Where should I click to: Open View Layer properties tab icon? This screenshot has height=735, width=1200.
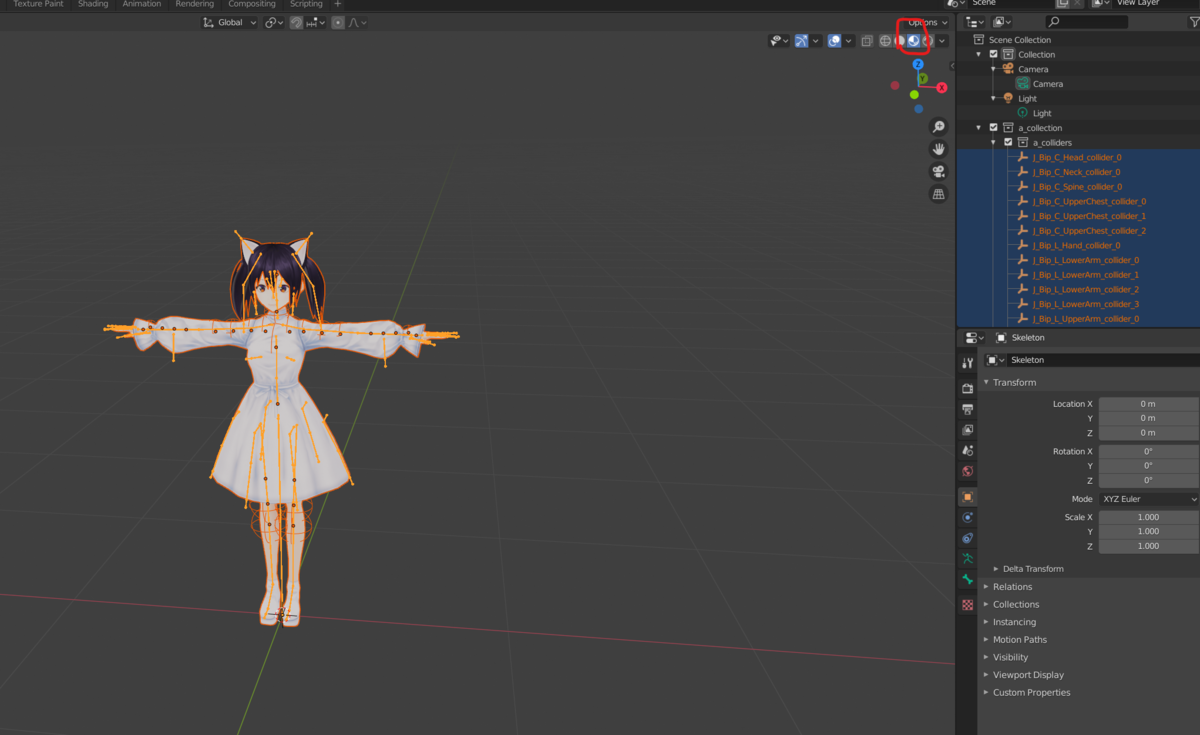click(967, 430)
